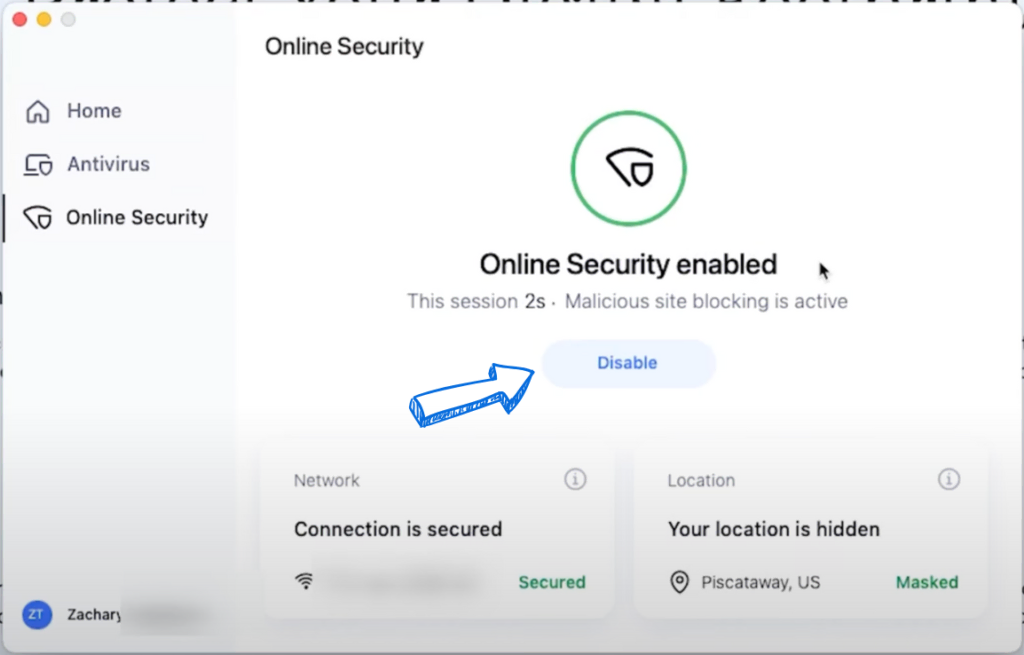Click the Wi-Fi icon in Network card
The width and height of the screenshot is (1024, 655).
305,581
